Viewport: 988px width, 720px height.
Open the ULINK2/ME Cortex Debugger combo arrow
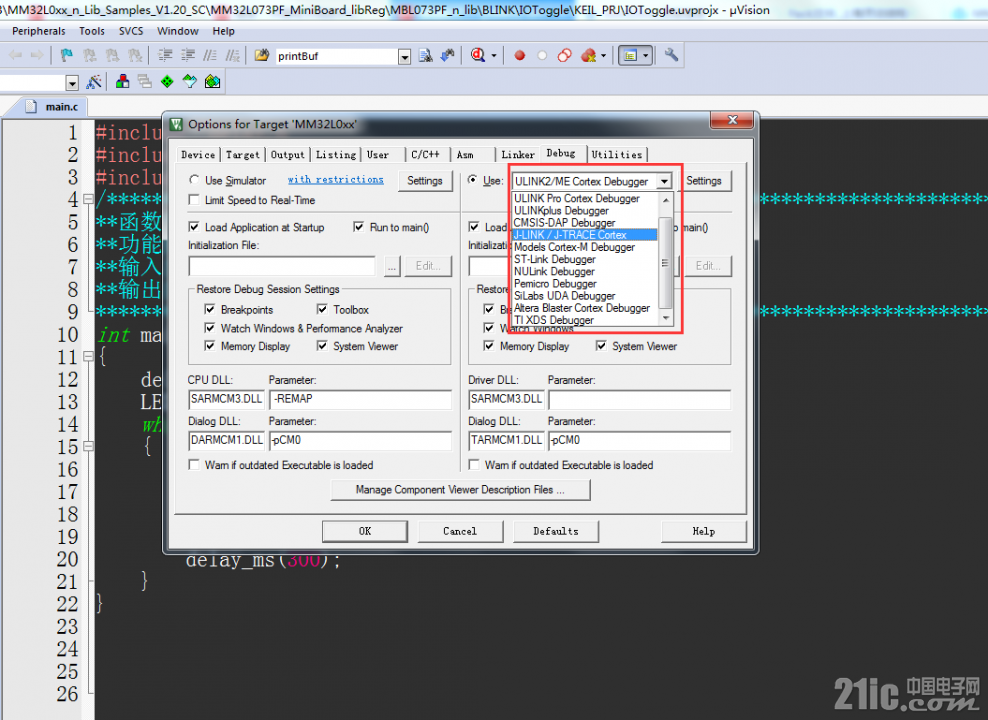point(664,181)
